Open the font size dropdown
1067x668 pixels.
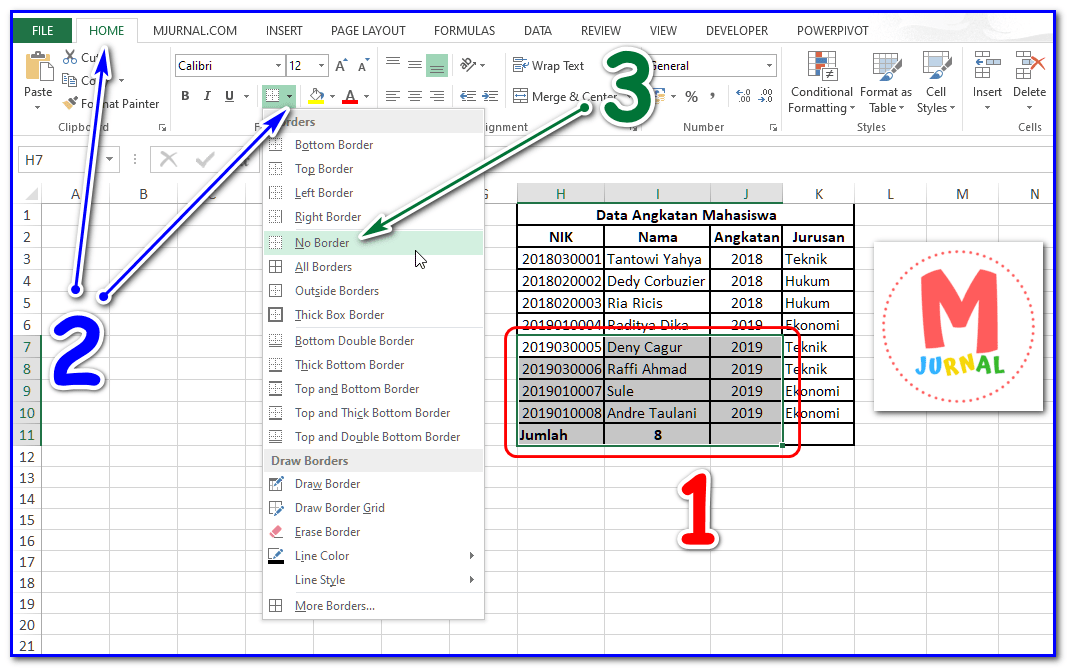[x=321, y=66]
